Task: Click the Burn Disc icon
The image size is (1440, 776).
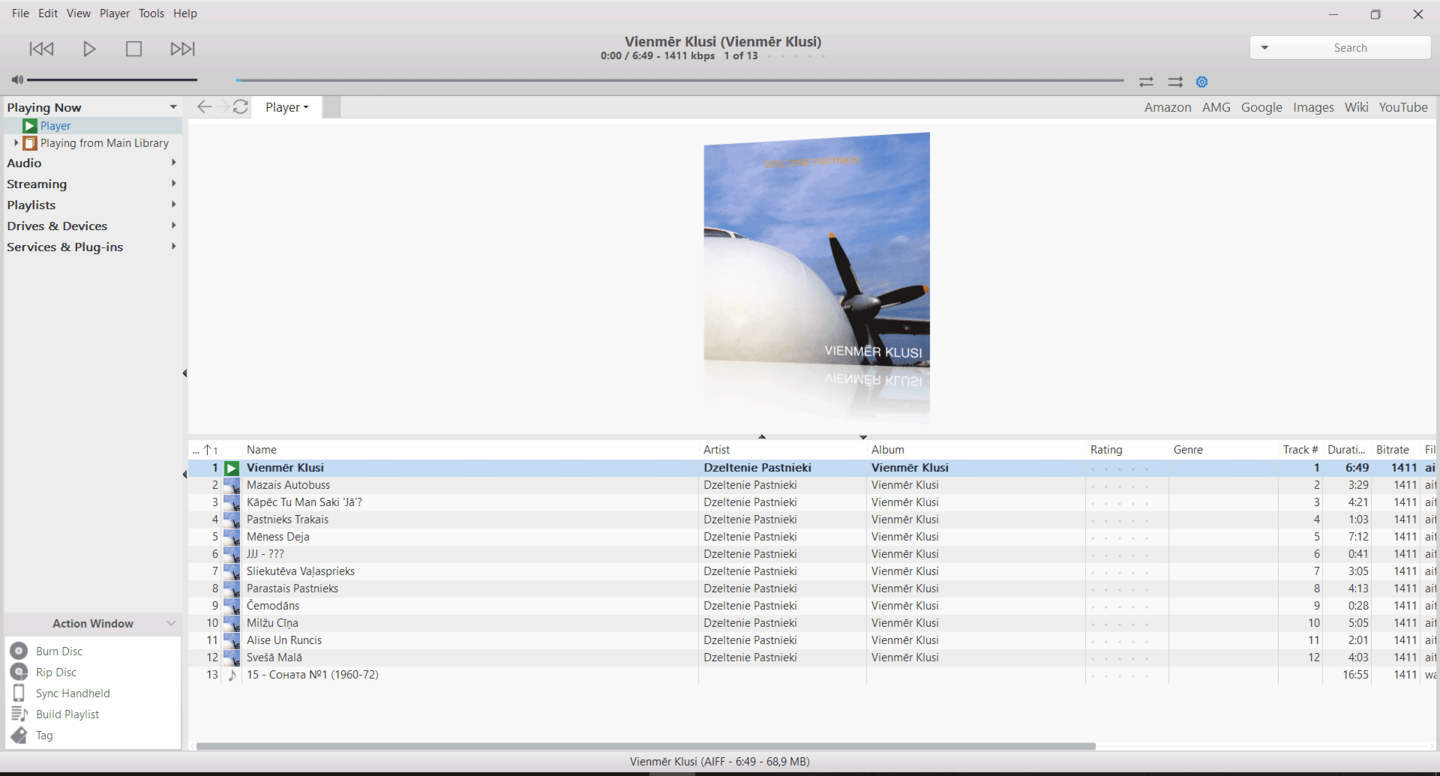Action: tap(19, 651)
